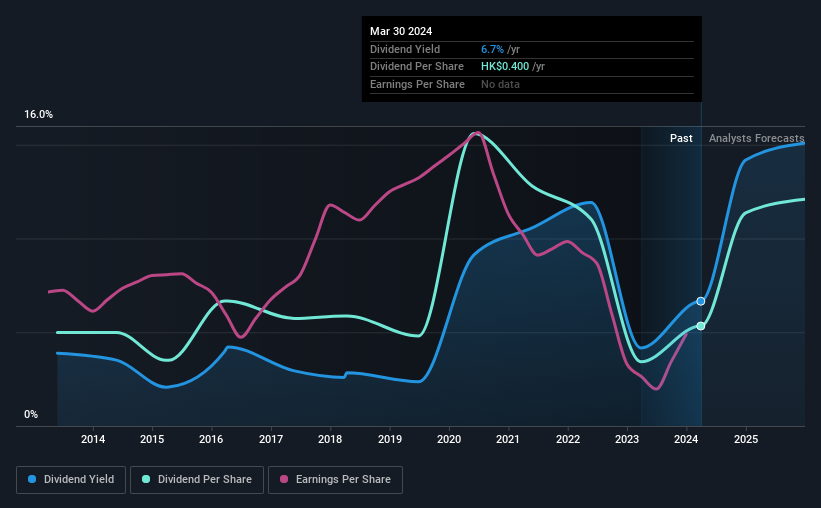Click the Analysts Forecasts label
Viewport: 821px width, 508px height.
tap(757, 138)
